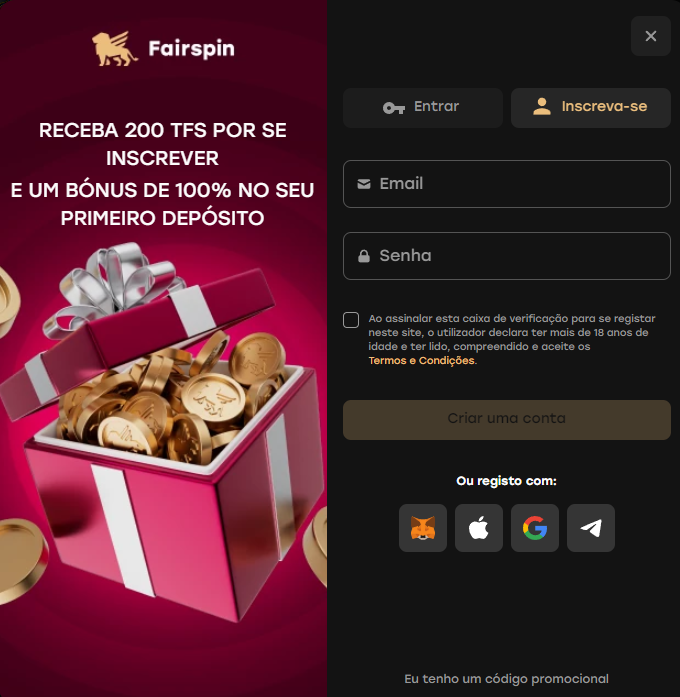Click the key icon on Entrar tab
This screenshot has height=697, width=680.
[x=394, y=108]
